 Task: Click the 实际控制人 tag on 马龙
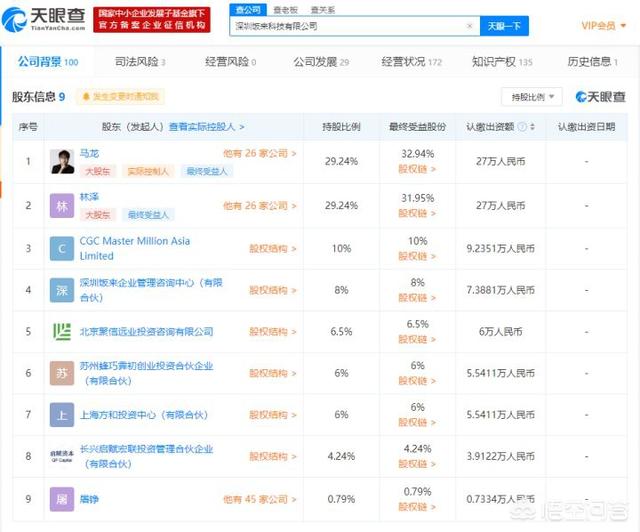(x=148, y=171)
